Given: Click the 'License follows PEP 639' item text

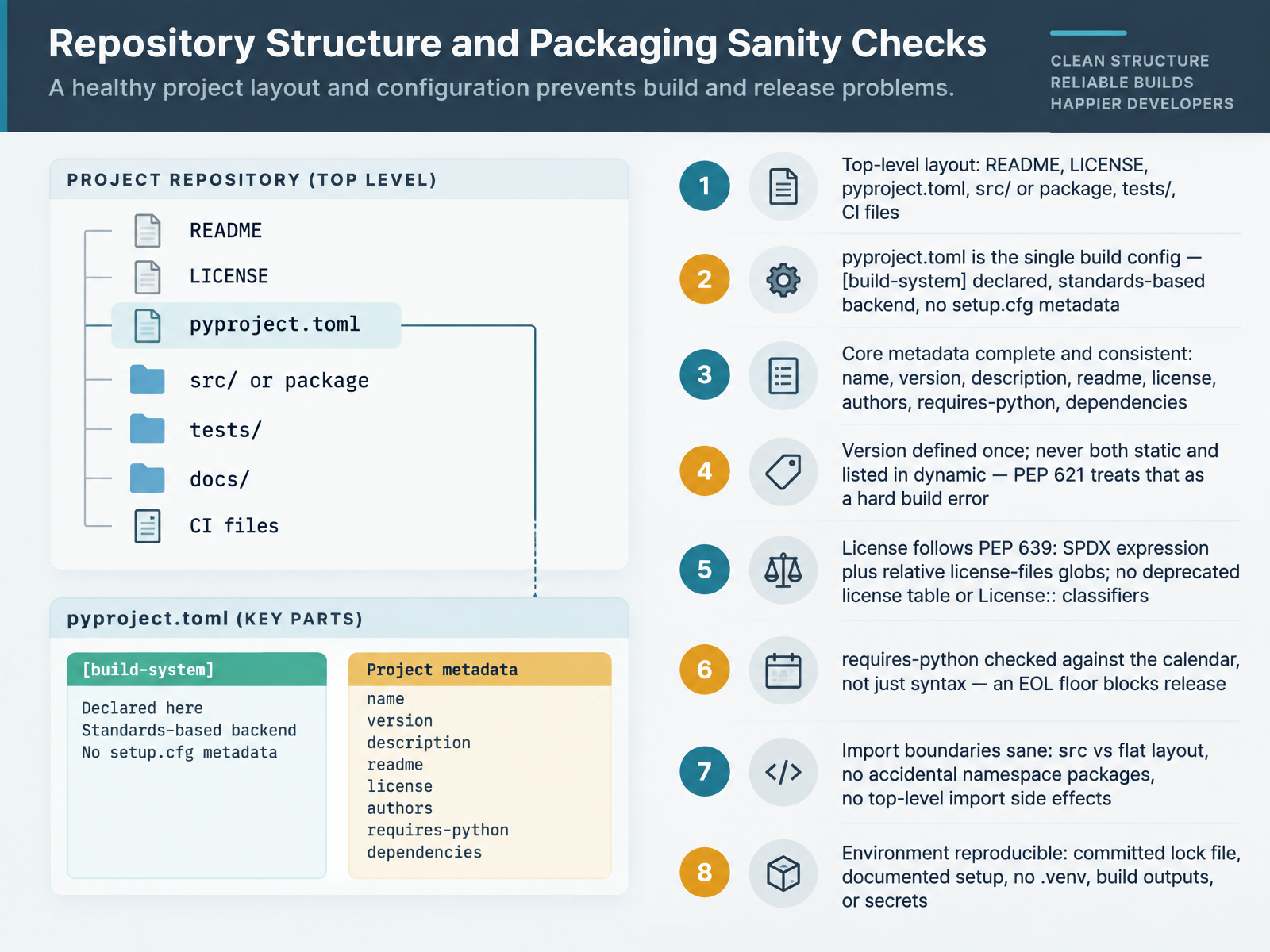Looking at the screenshot, I should pos(1041,572).
